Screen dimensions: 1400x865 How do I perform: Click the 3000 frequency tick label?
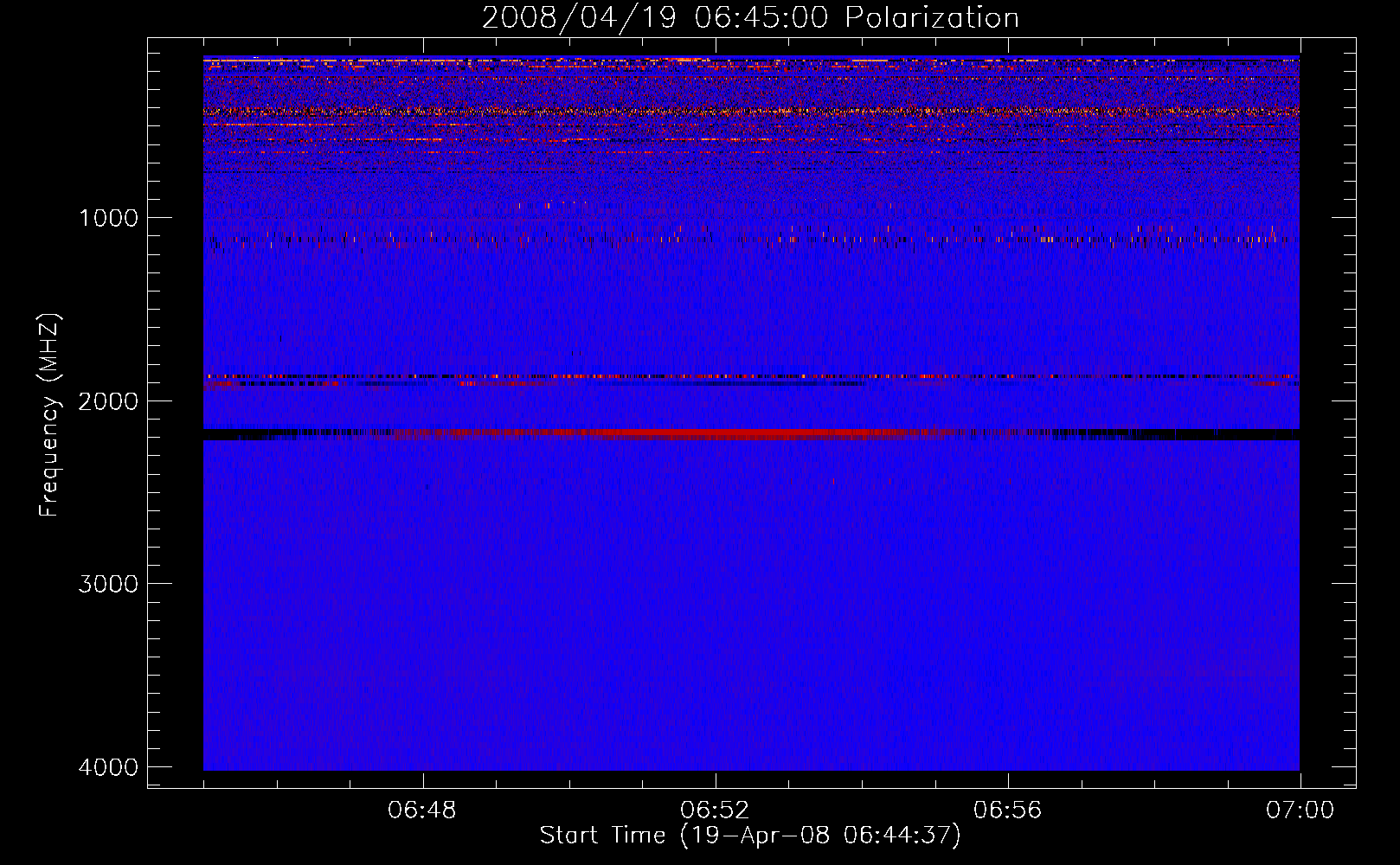tap(108, 584)
